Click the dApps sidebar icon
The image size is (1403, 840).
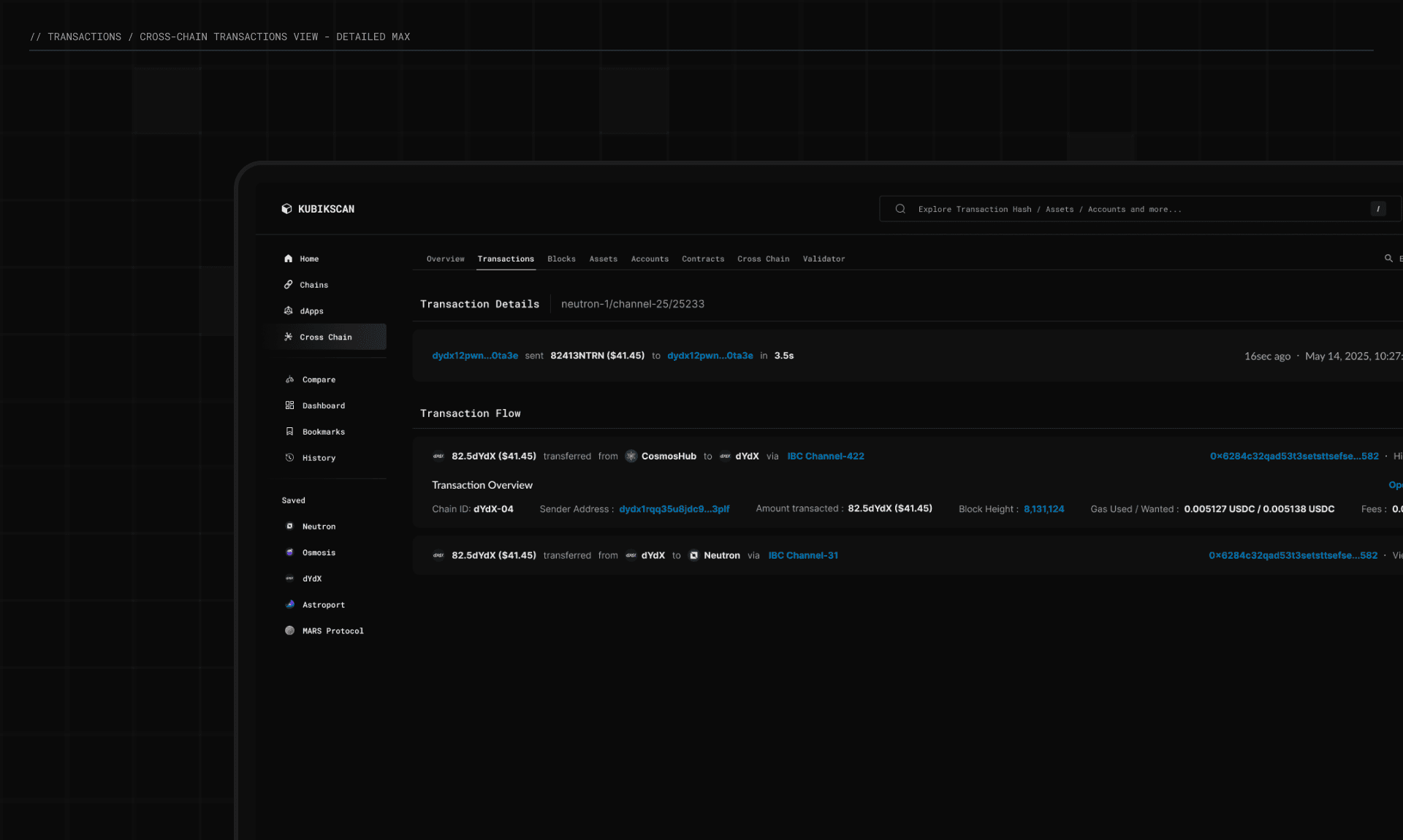click(289, 311)
